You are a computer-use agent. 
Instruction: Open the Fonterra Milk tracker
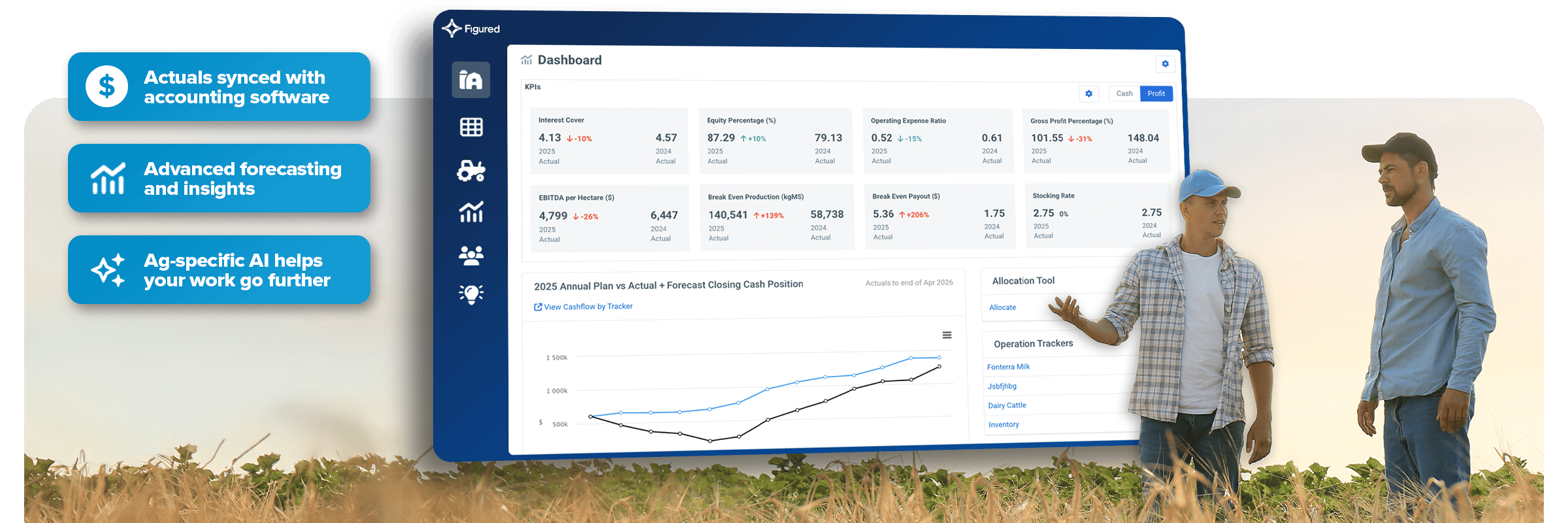1008,367
